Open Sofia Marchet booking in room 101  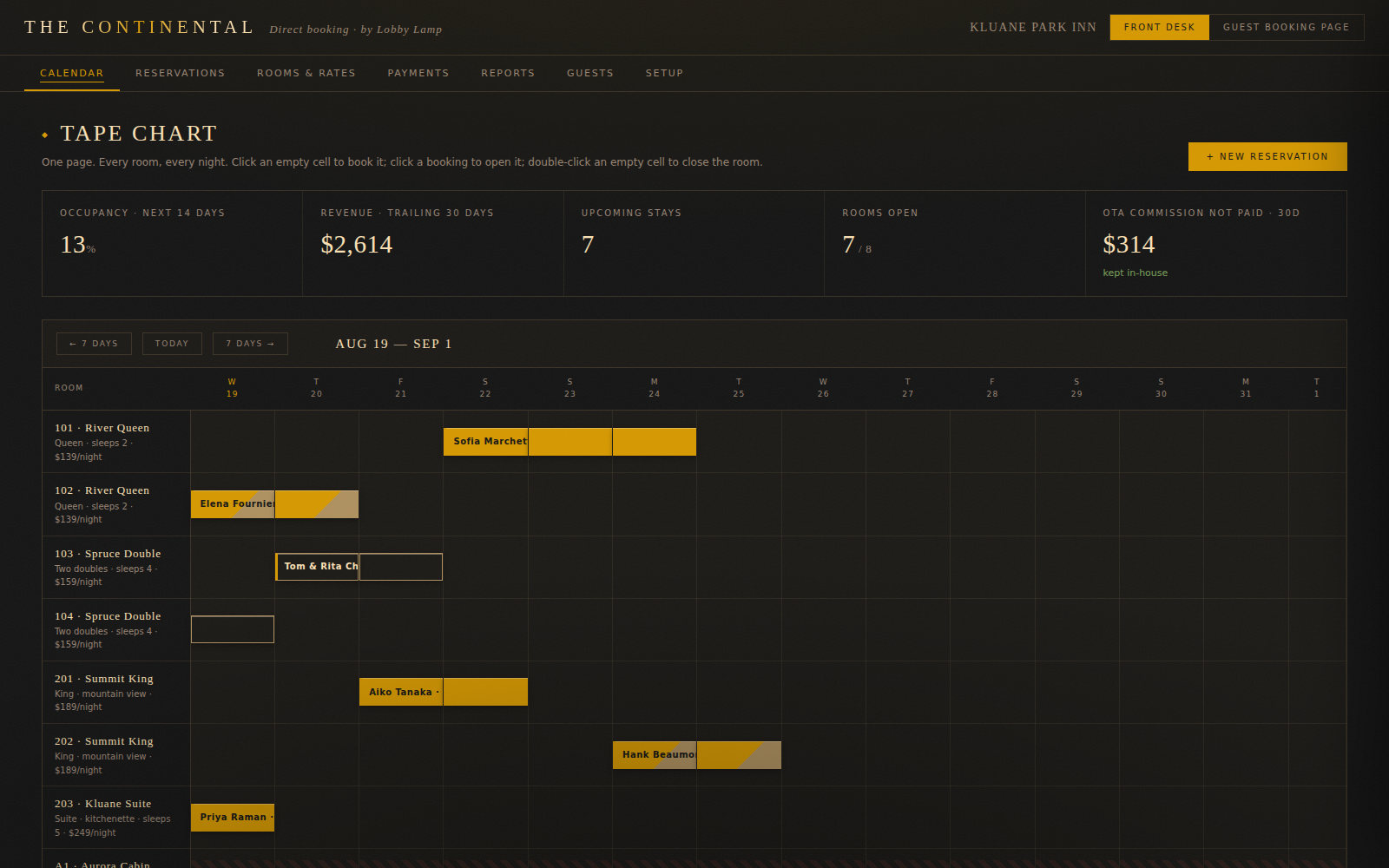569,442
